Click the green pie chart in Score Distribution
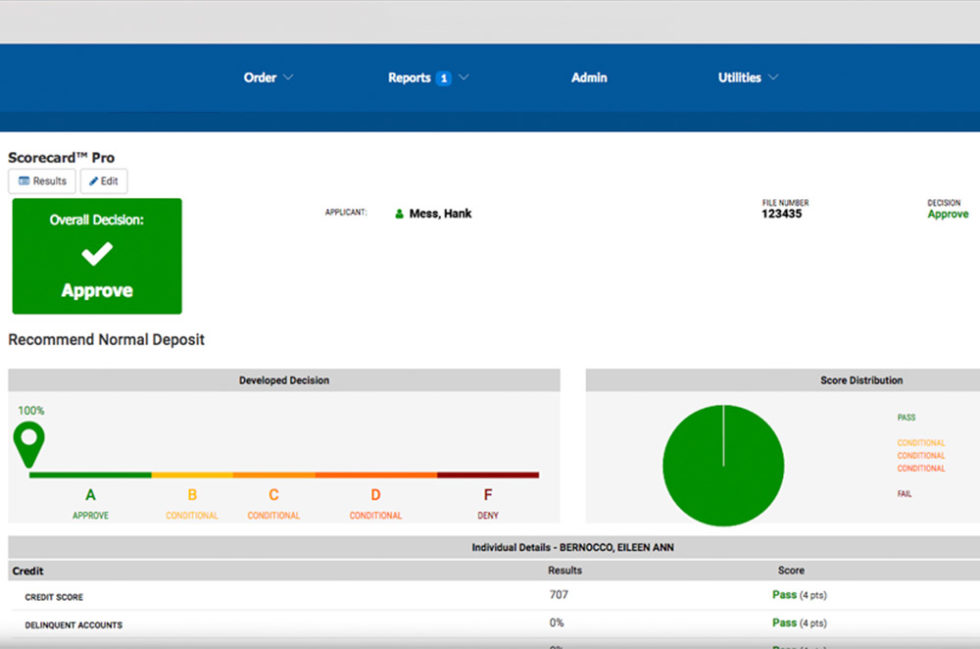Screen dimensions: 980x649 pos(723,465)
